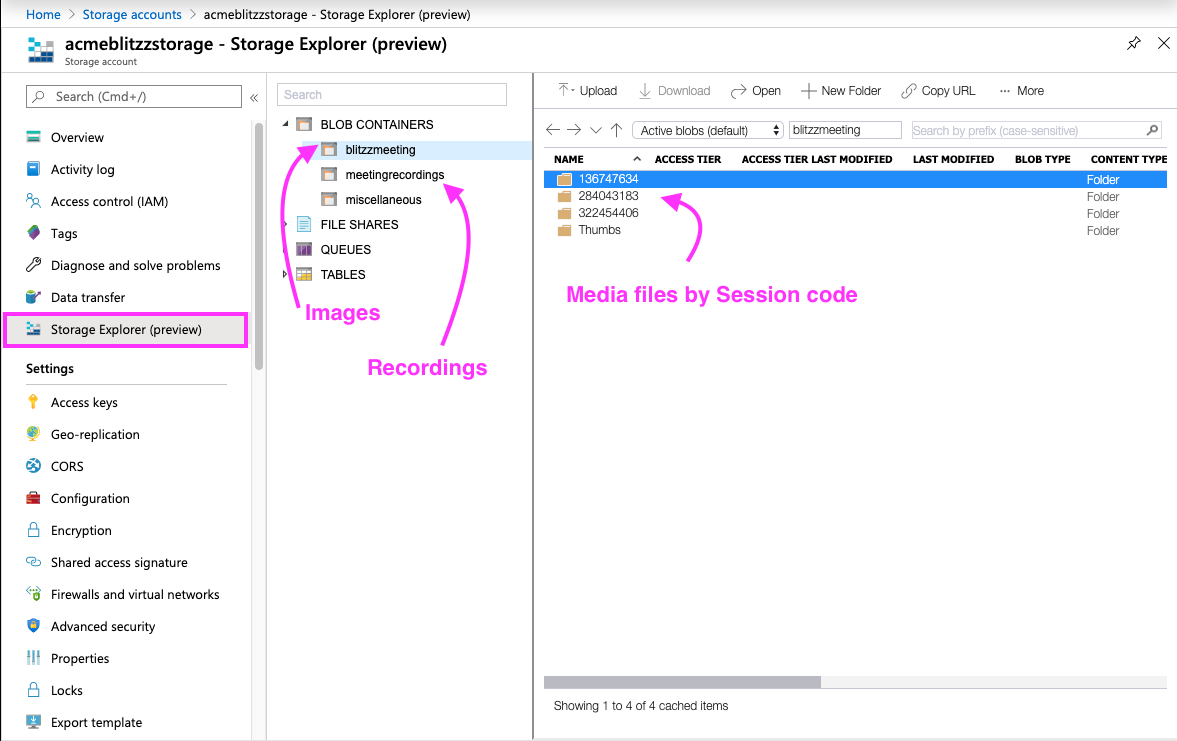Click the Properties icon

point(33,658)
